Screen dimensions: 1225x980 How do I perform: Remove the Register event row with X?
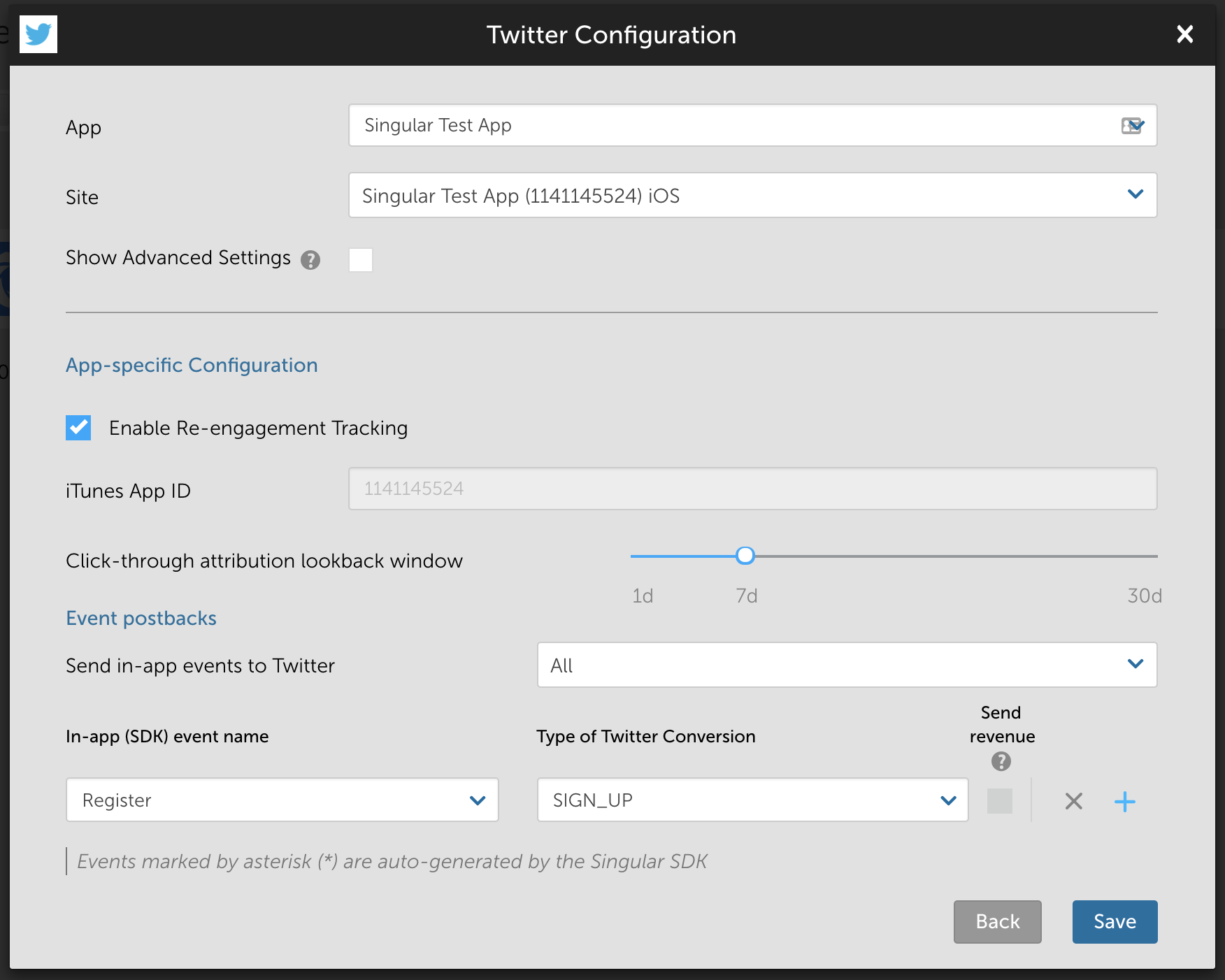pyautogui.click(x=1074, y=801)
